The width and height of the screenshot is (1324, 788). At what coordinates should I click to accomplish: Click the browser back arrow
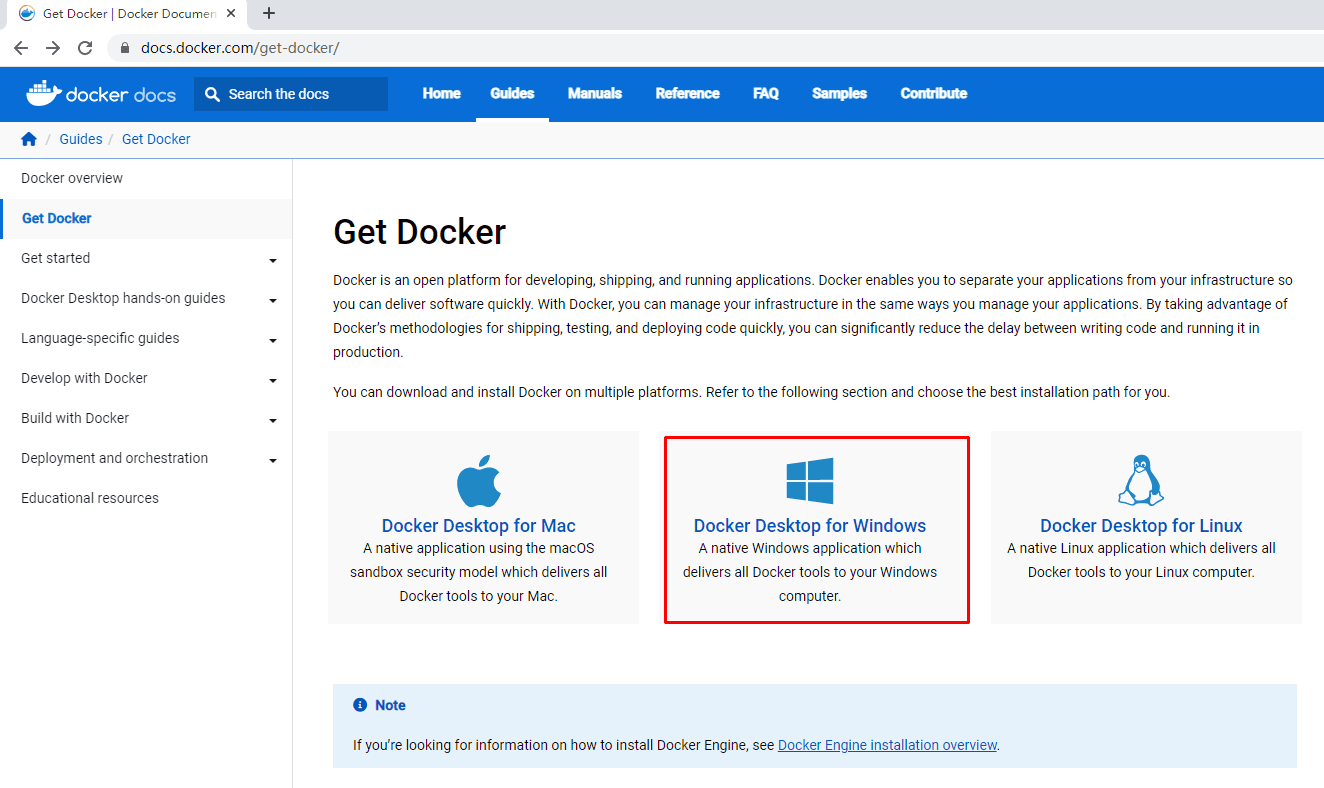click(x=21, y=47)
